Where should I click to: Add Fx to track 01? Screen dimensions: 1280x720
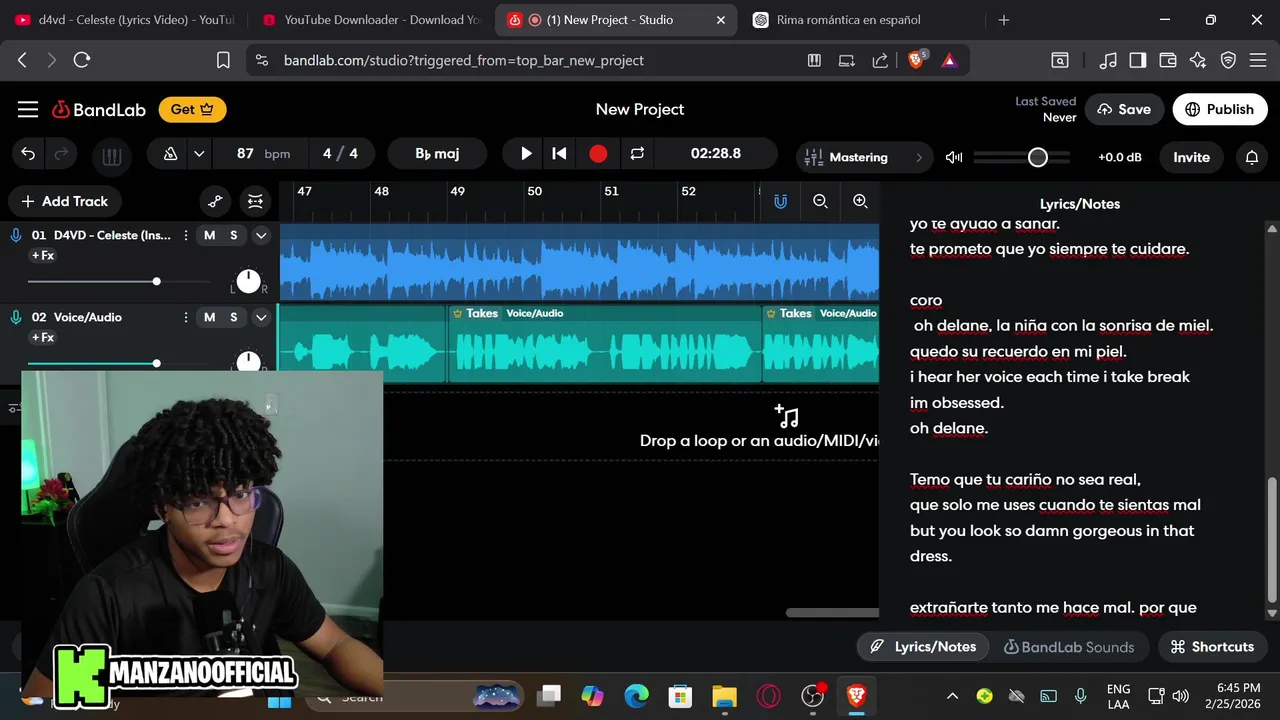coord(42,256)
